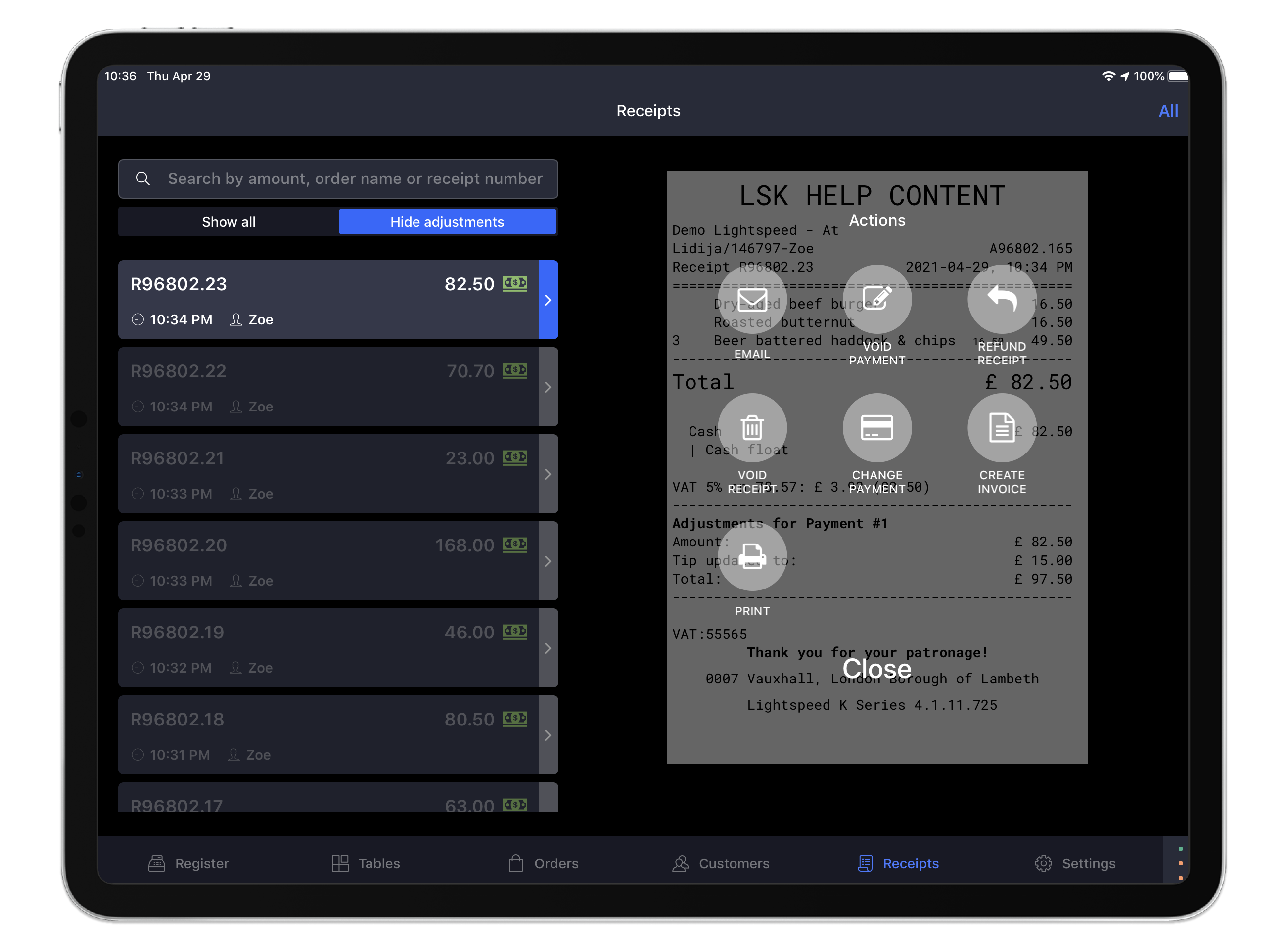
Task: Click the Thu Apr 29 date
Action: click(x=179, y=76)
